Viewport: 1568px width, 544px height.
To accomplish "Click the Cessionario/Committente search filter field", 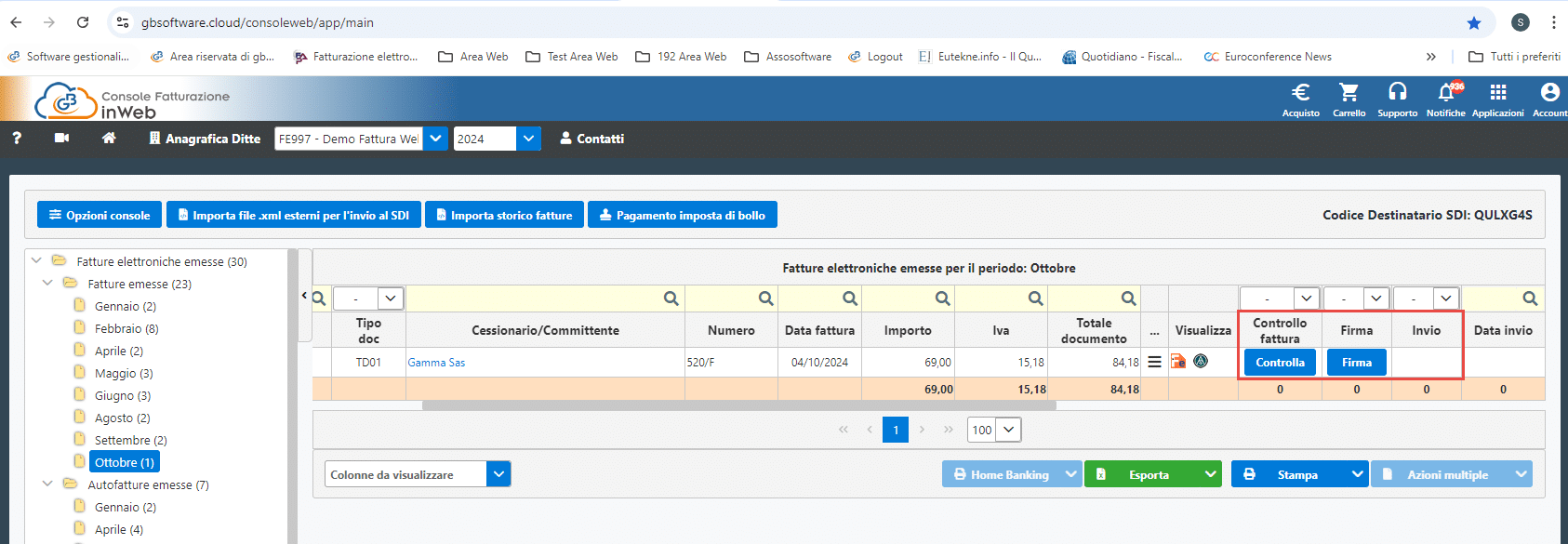I will (535, 299).
